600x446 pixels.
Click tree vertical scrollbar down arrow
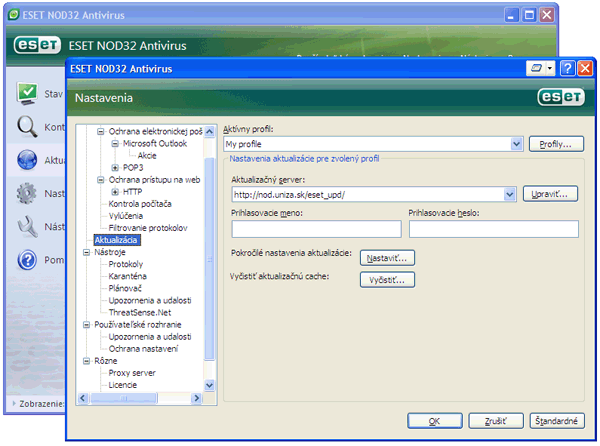pos(209,385)
